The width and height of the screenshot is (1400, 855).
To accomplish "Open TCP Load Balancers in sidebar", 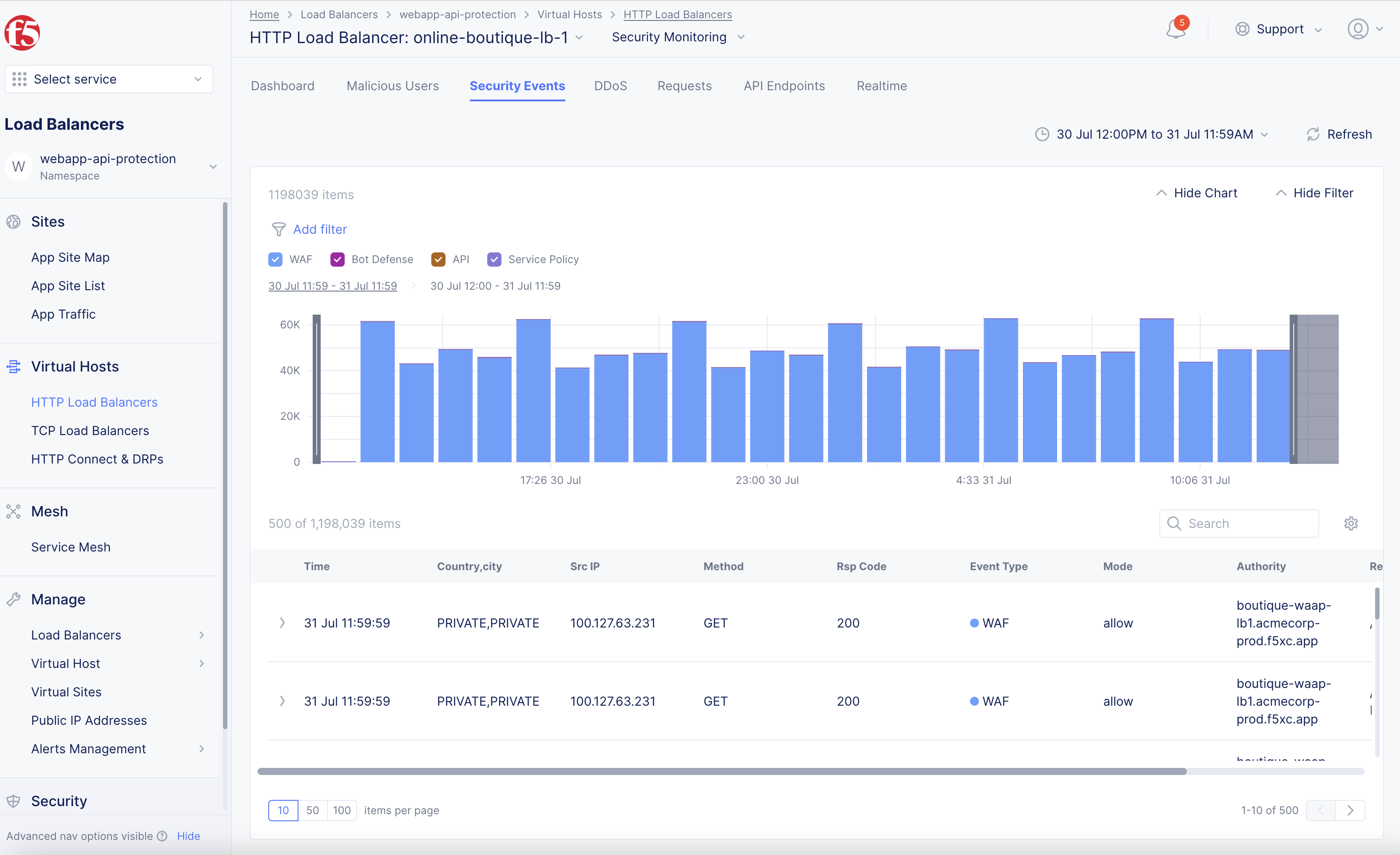I will point(90,431).
